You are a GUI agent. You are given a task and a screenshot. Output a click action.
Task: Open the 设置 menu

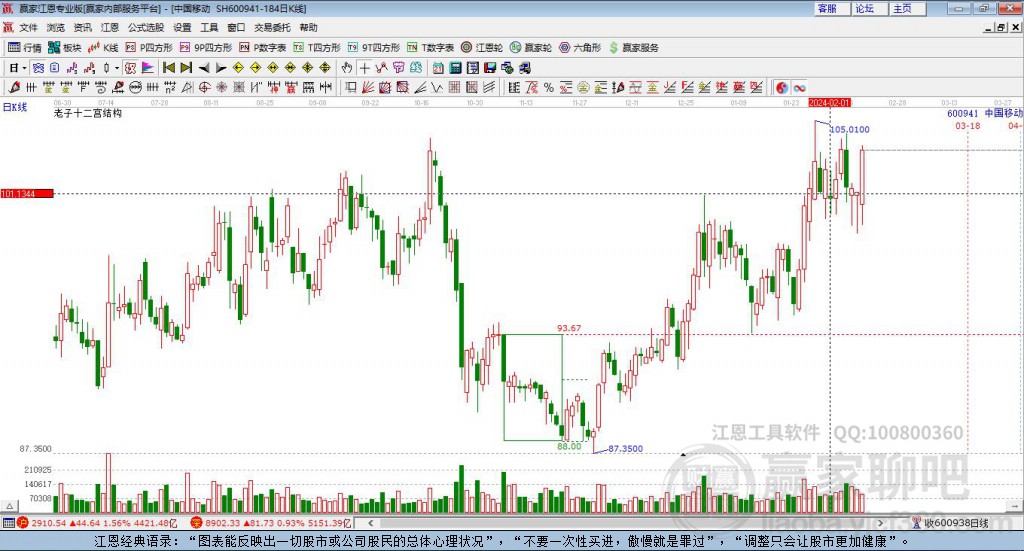coord(182,27)
